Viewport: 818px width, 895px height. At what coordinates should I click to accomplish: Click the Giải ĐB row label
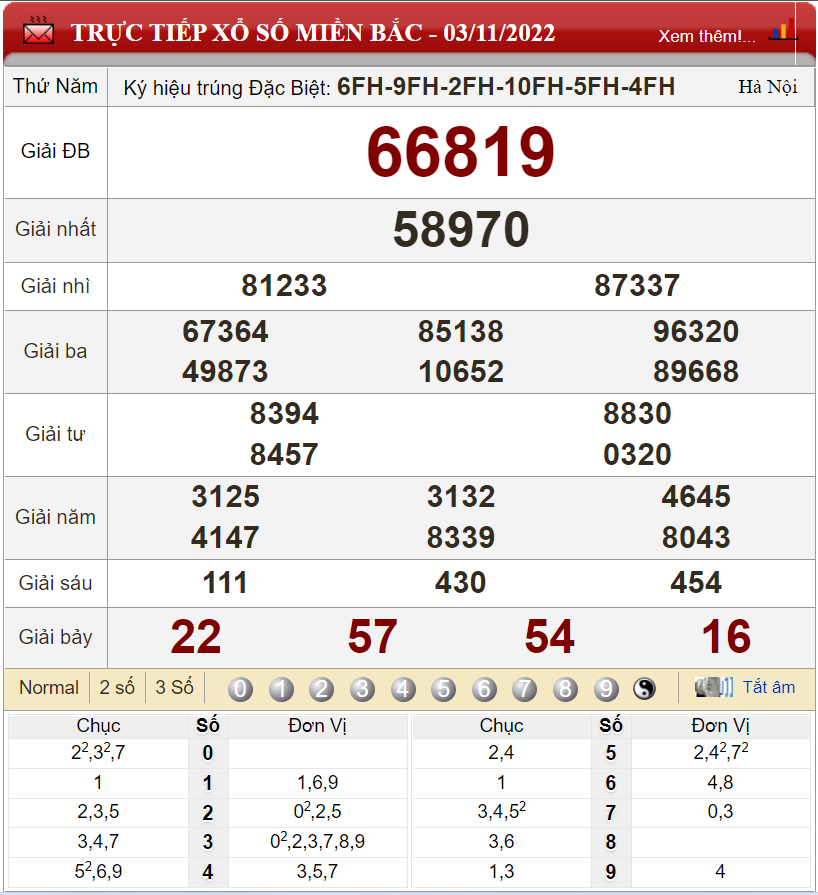point(55,151)
